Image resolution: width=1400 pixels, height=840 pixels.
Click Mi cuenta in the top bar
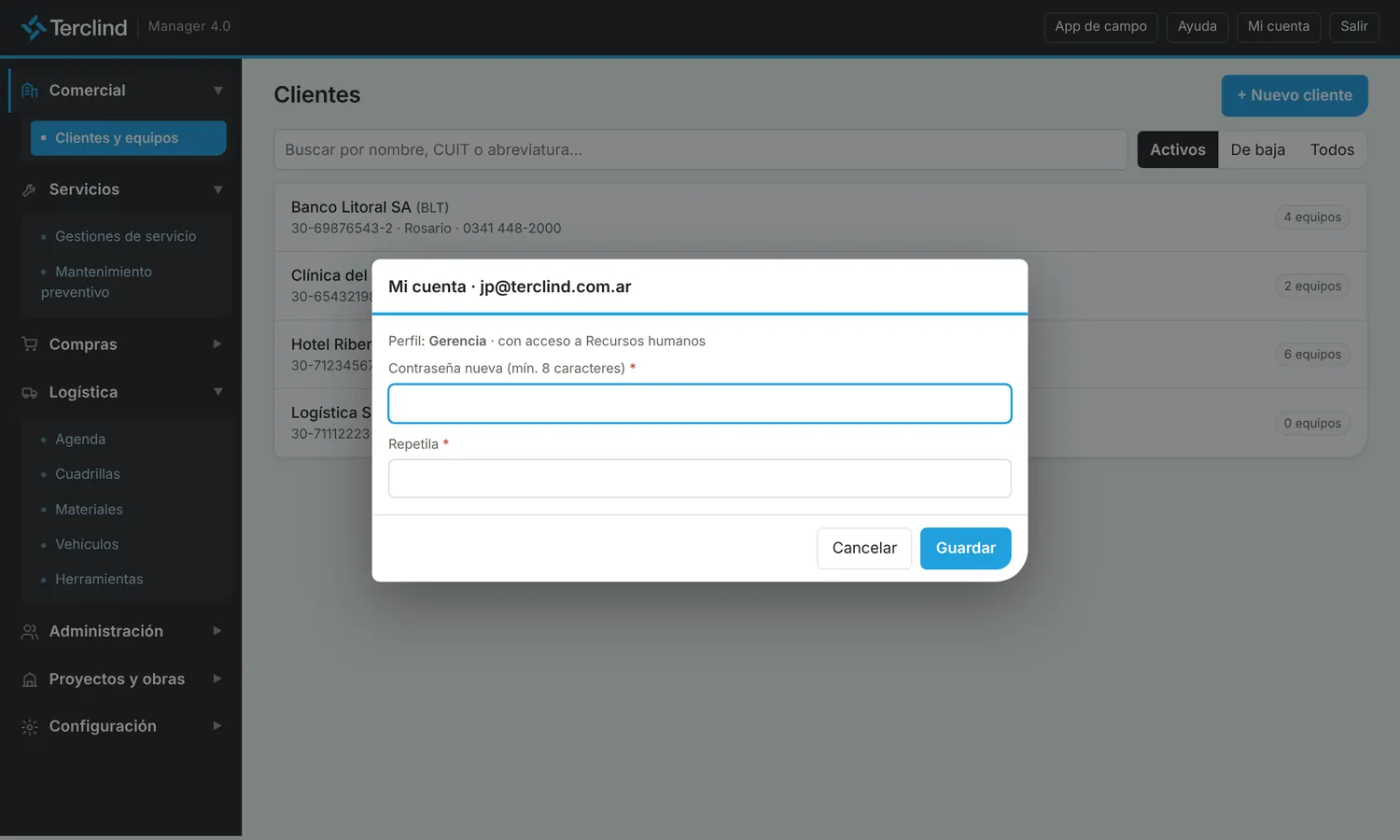(1279, 27)
